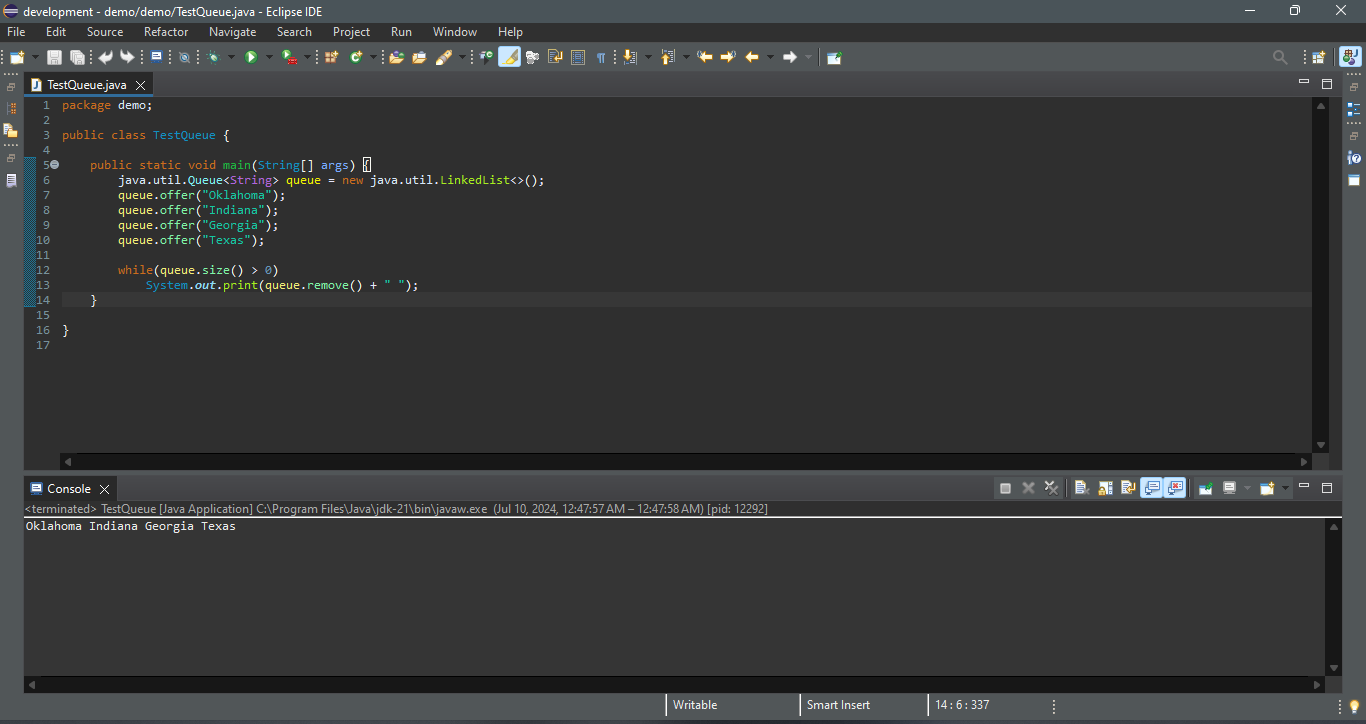Click the editor vertical scrollbar down arrow
Viewport: 1366px width, 724px height.
pos(1320,445)
